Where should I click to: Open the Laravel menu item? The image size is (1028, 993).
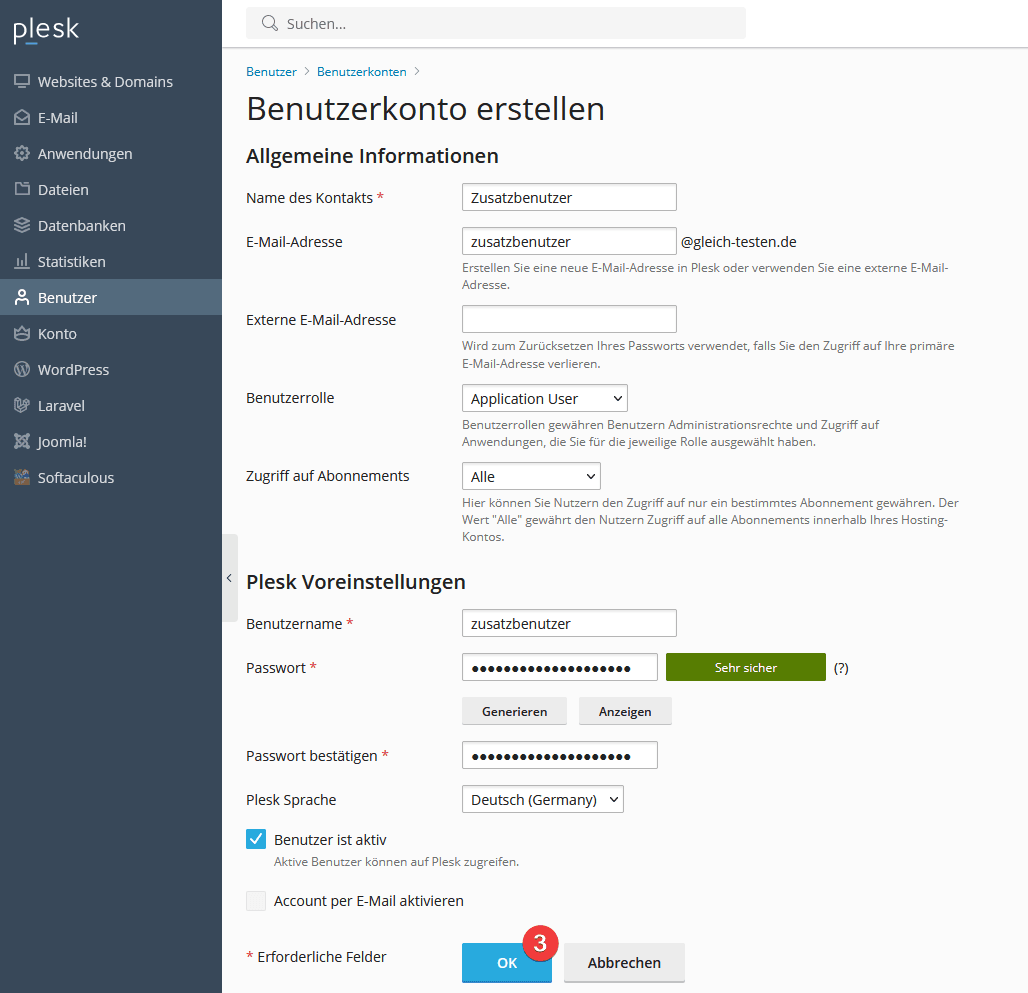(61, 406)
